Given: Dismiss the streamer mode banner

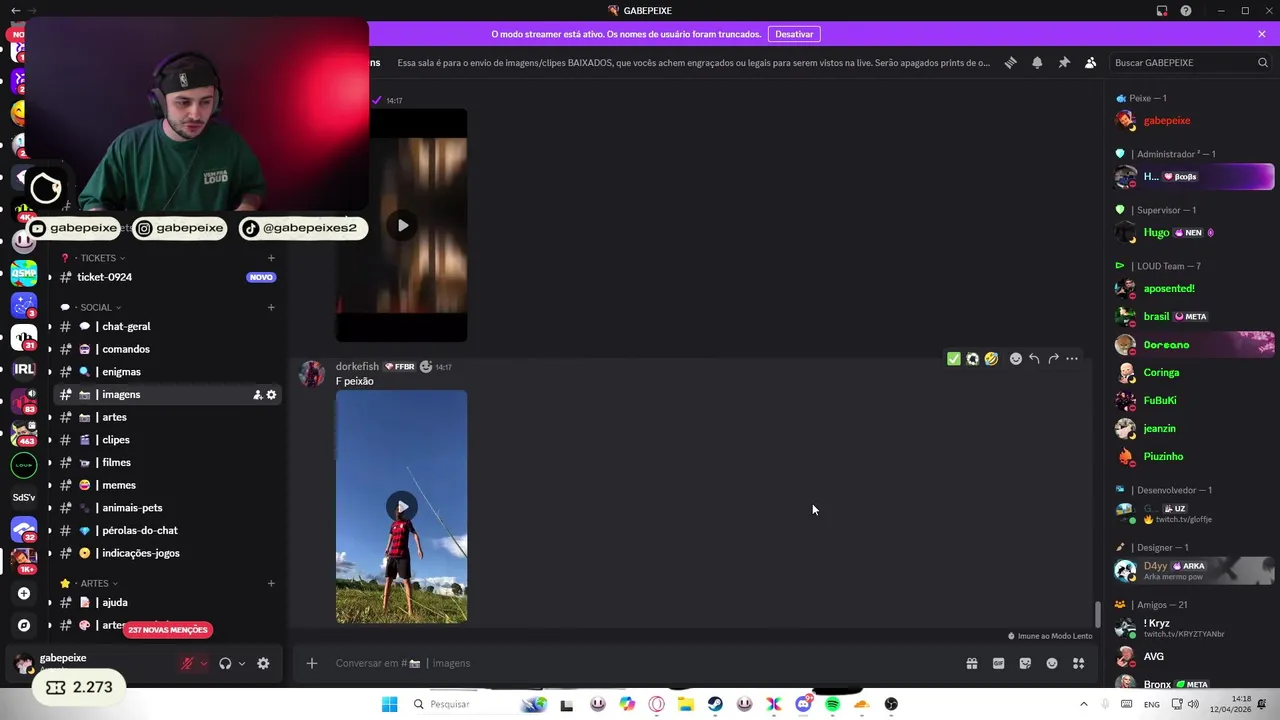Looking at the screenshot, I should (1262, 34).
